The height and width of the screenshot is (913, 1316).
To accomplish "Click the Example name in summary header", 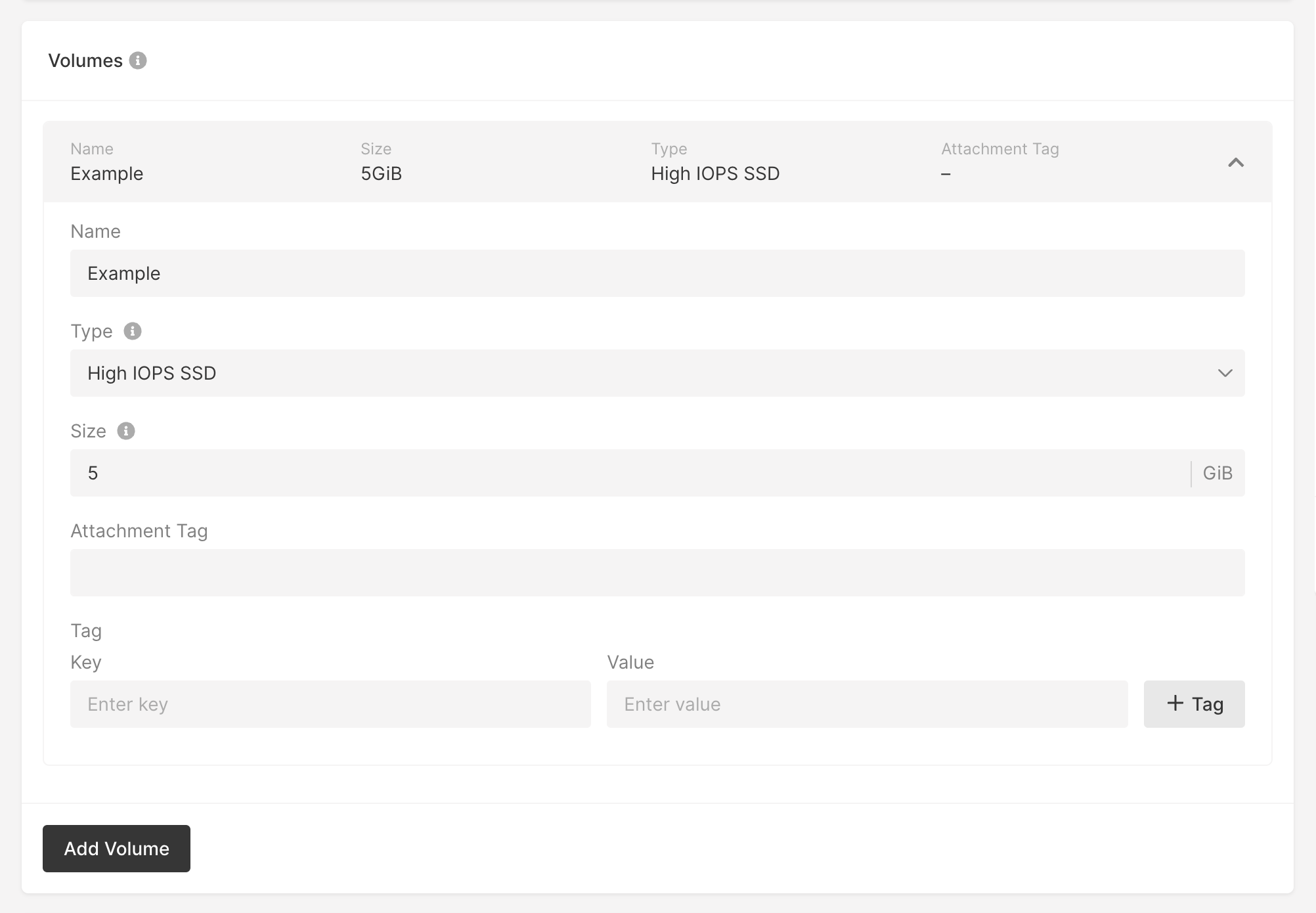I will 107,174.
